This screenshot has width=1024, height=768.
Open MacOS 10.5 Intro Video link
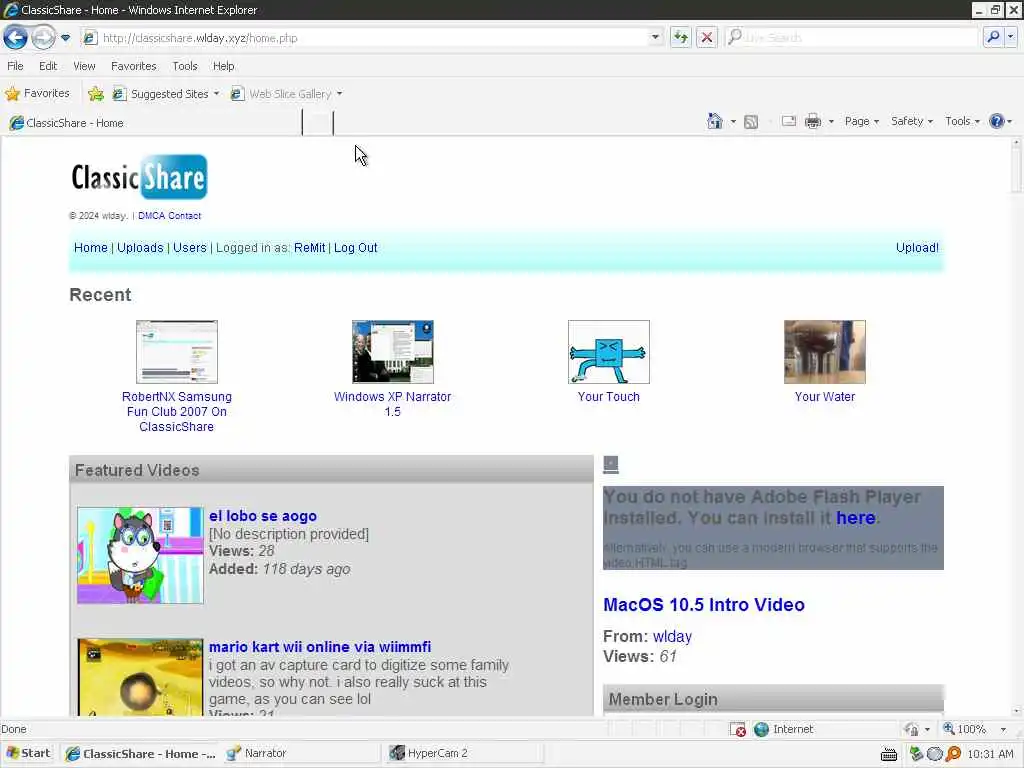click(x=704, y=605)
